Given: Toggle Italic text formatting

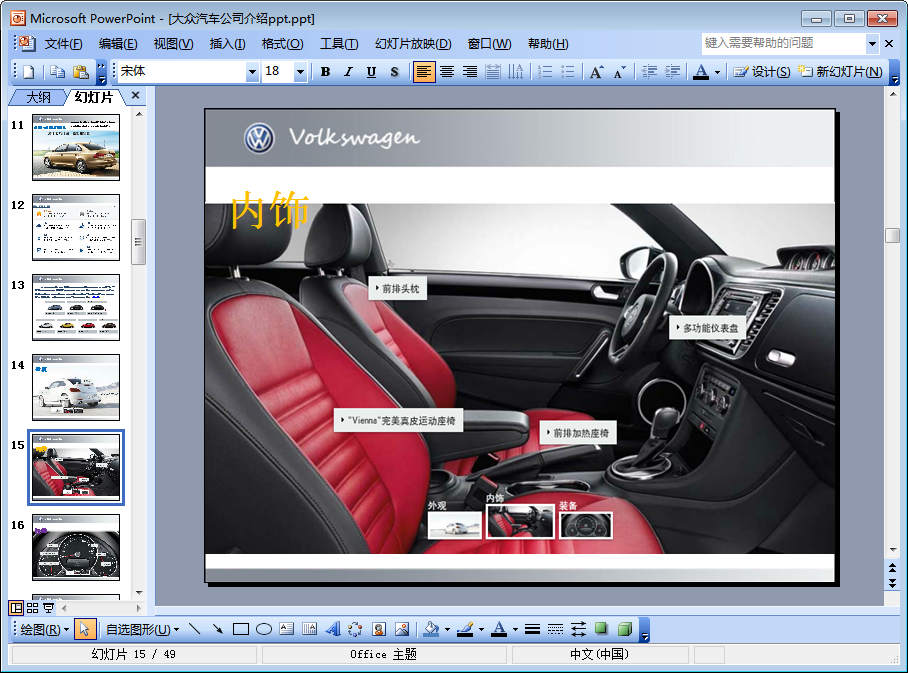Looking at the screenshot, I should [x=348, y=72].
